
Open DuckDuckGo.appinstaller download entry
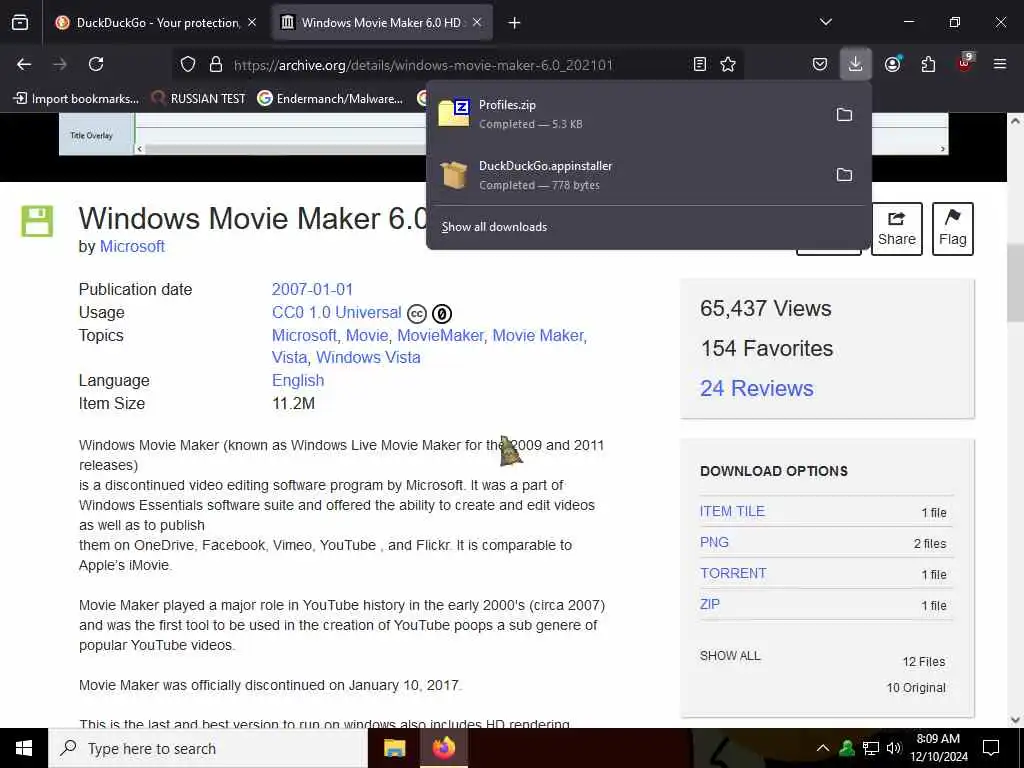[627, 175]
